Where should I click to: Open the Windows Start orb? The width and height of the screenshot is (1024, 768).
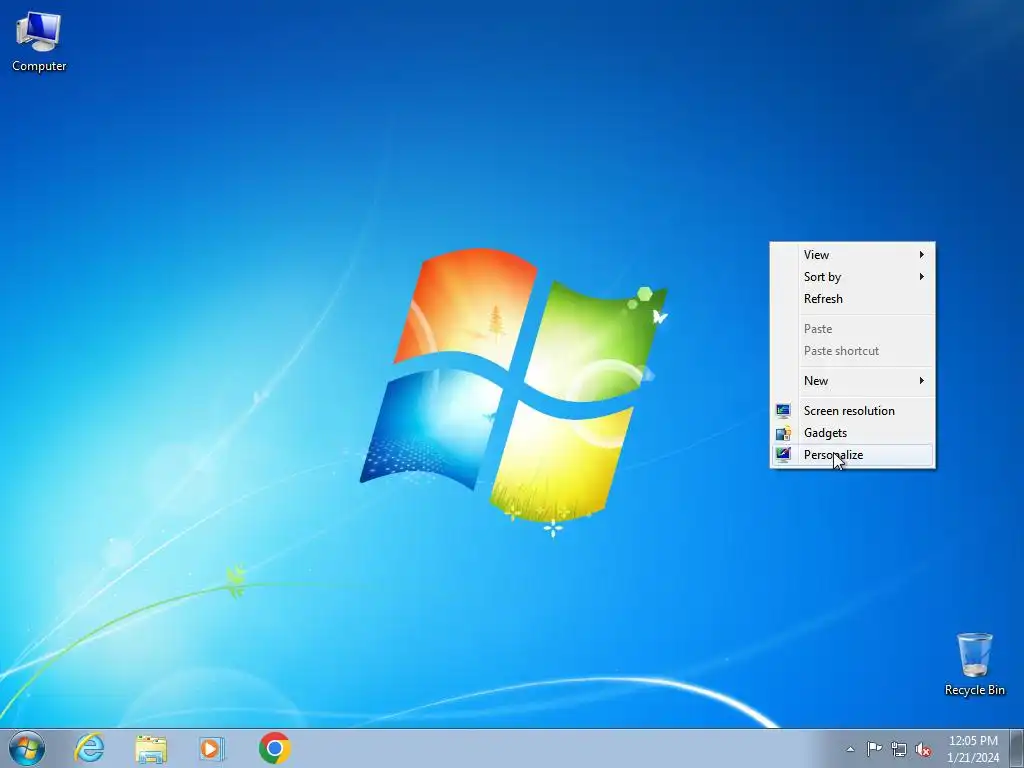coord(27,748)
